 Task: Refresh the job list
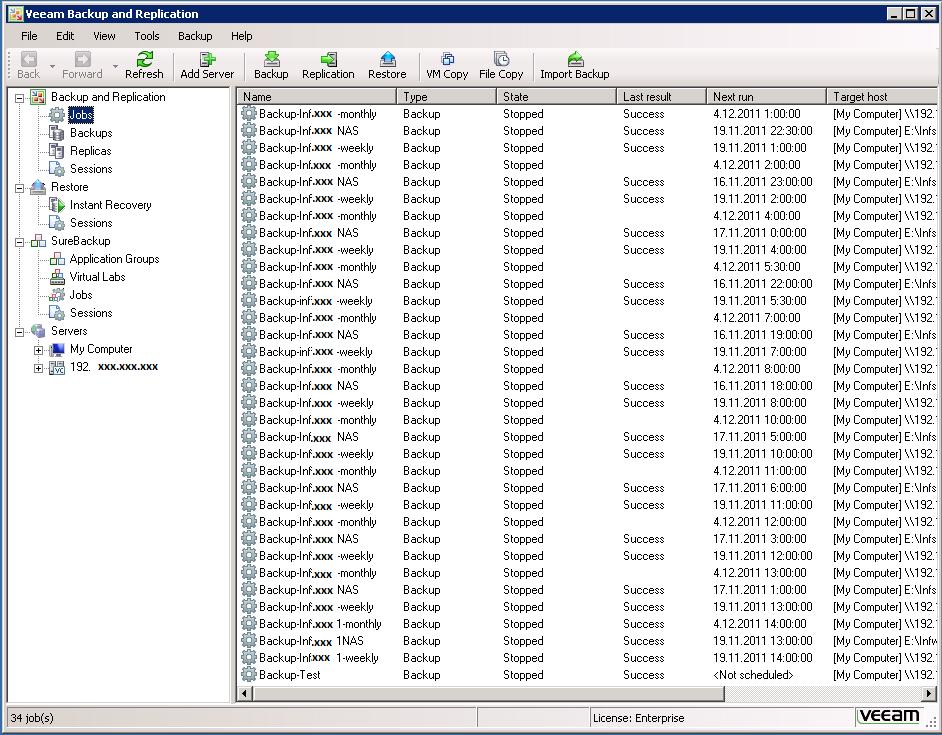point(144,65)
